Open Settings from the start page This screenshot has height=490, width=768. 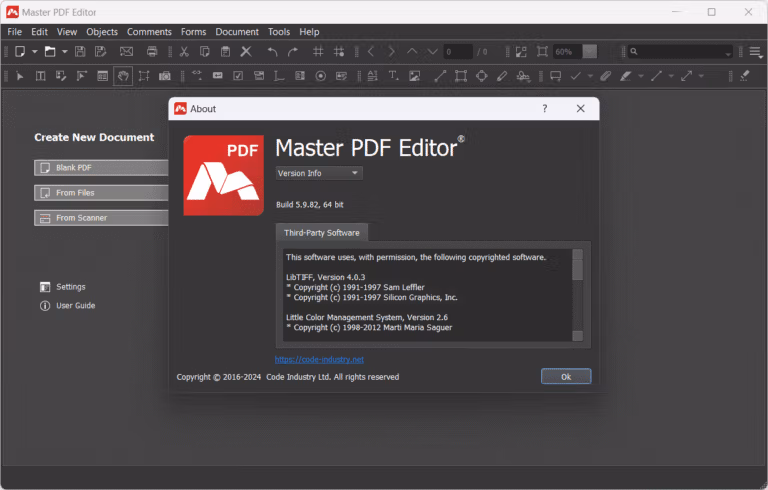pyautogui.click(x=63, y=287)
